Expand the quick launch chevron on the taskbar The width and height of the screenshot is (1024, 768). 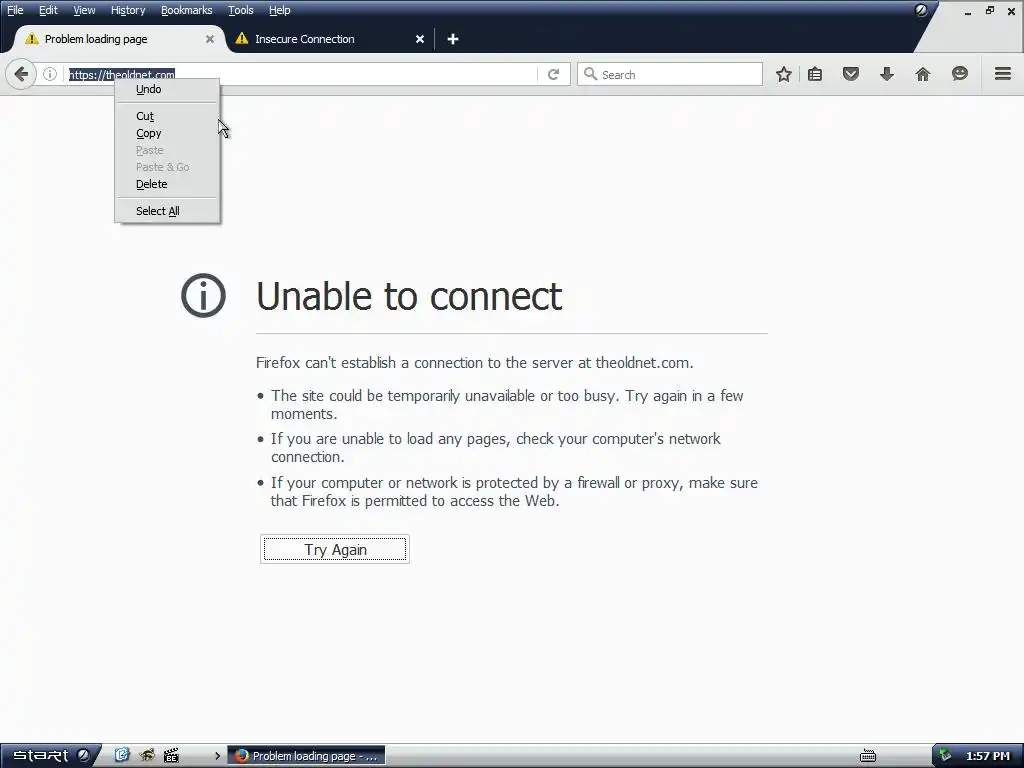tap(217, 756)
